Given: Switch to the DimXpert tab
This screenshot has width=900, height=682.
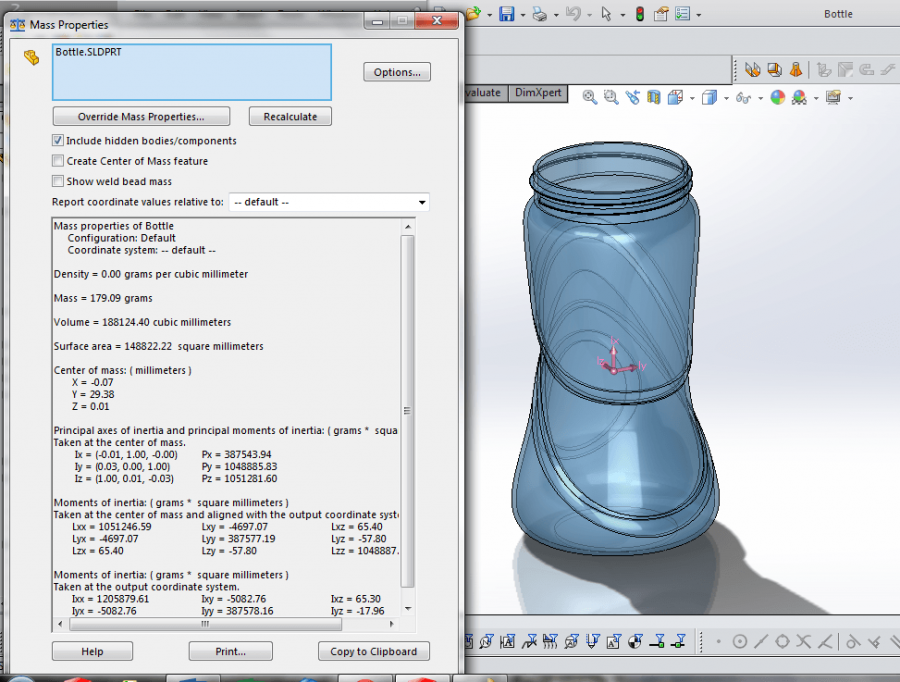Looking at the screenshot, I should tap(538, 92).
